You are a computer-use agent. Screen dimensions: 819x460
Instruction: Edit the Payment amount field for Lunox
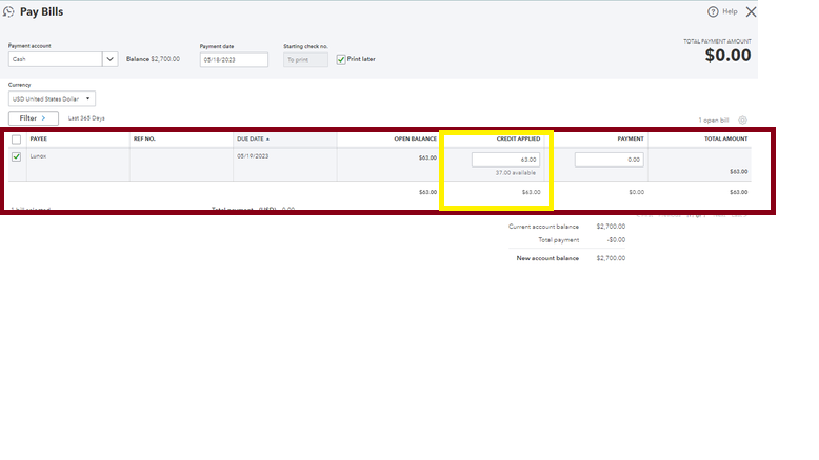click(x=609, y=160)
